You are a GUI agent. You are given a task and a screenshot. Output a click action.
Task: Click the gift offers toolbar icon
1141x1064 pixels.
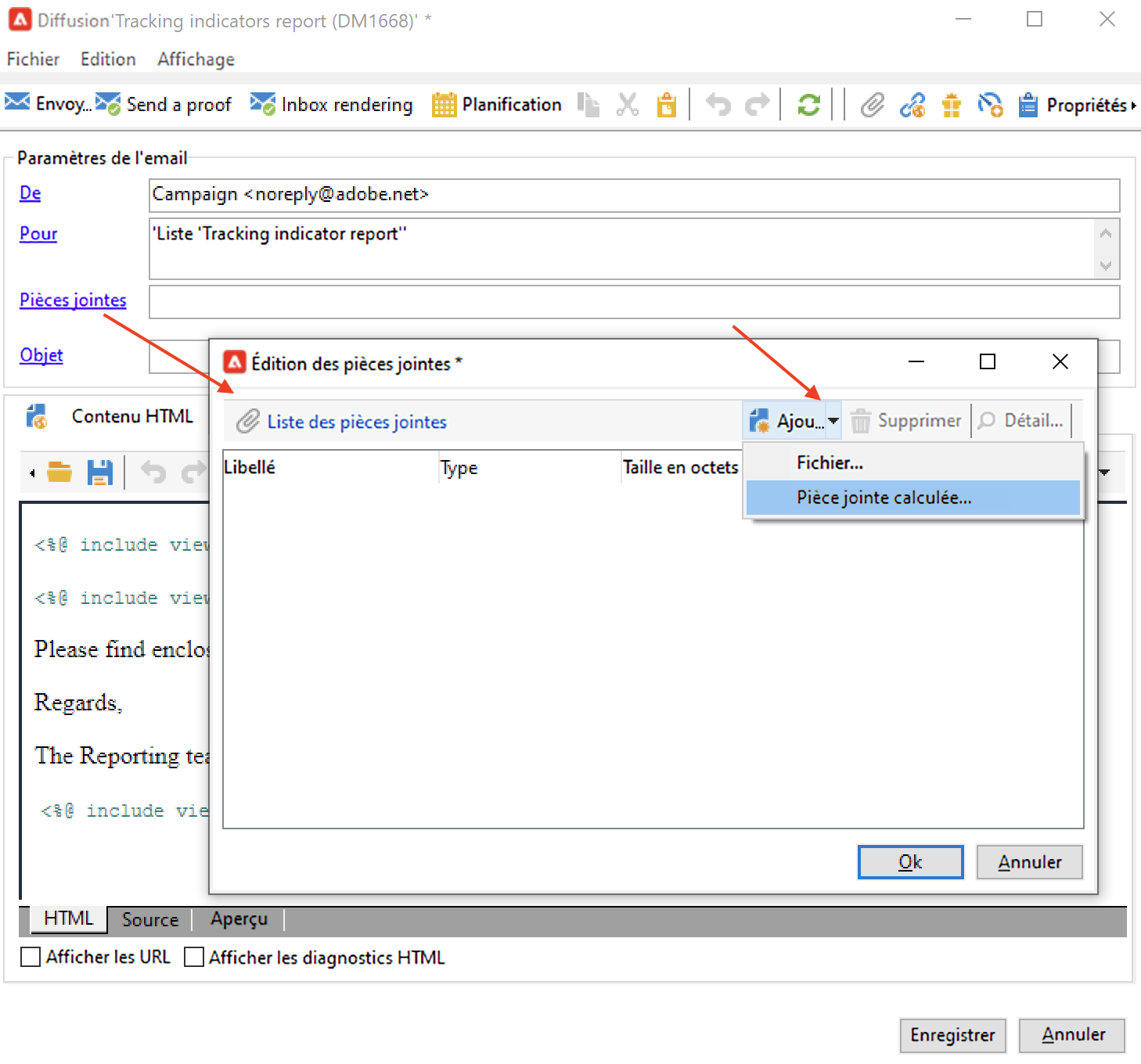click(951, 104)
